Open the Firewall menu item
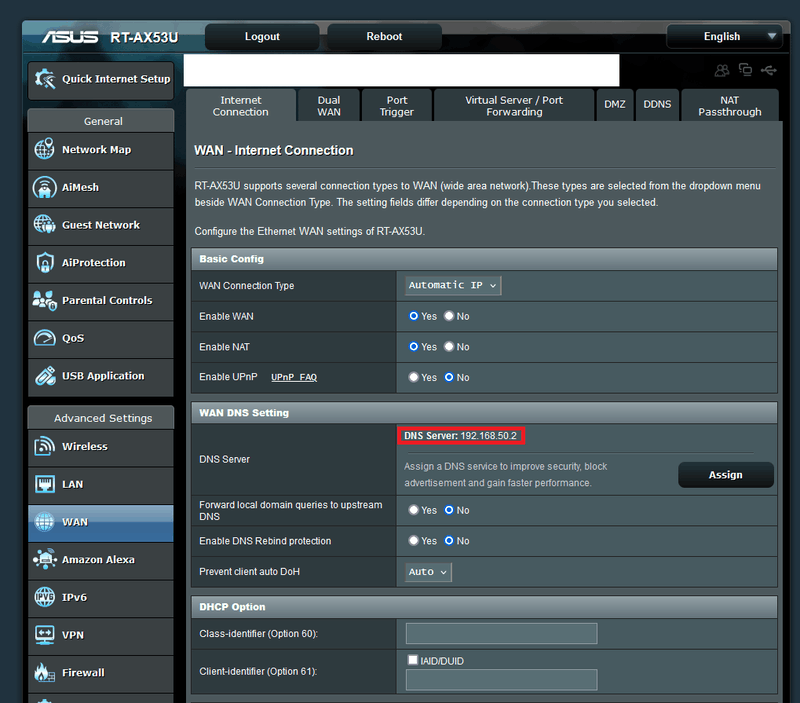 pyautogui.click(x=101, y=674)
